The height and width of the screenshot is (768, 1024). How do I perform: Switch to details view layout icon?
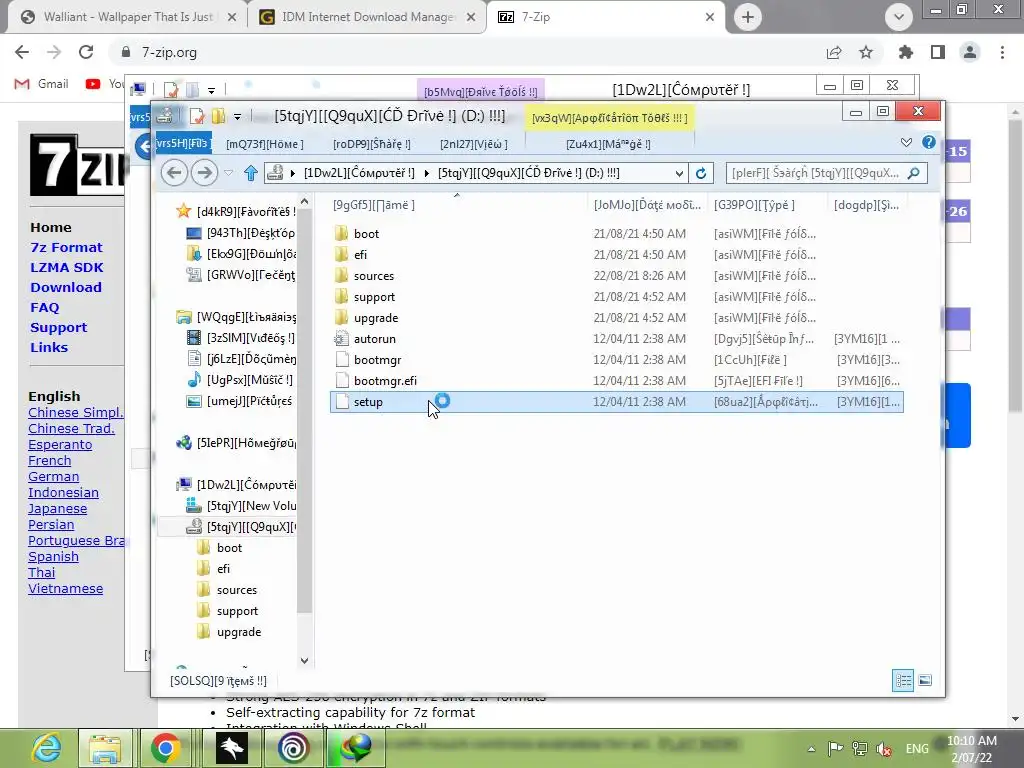pos(903,680)
